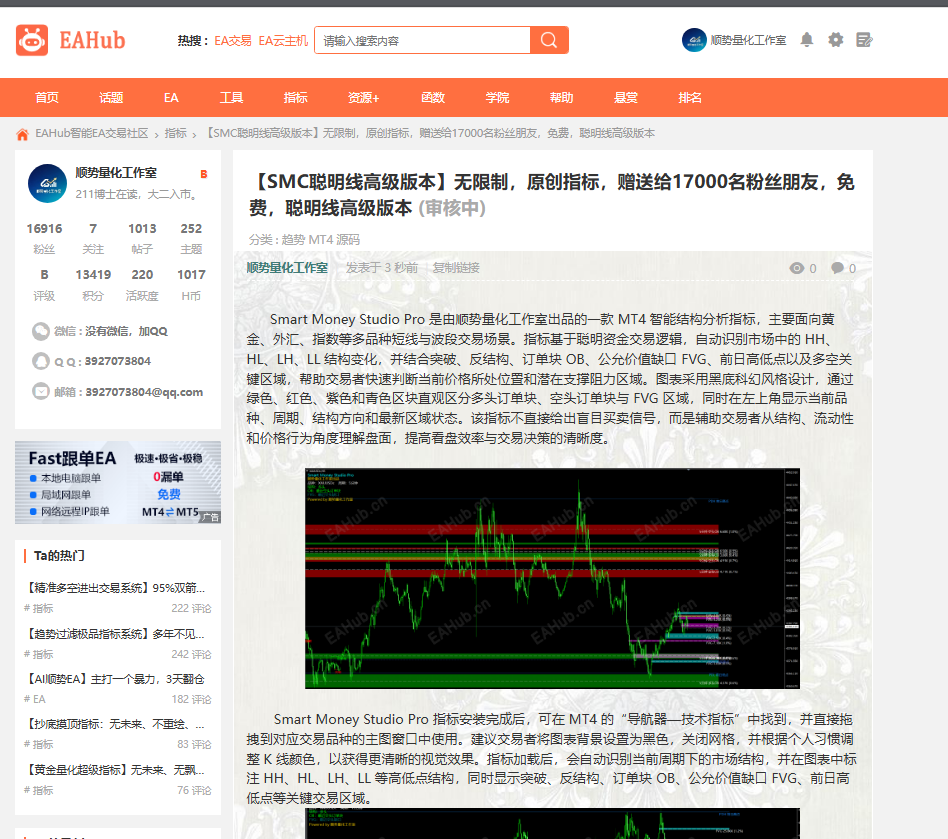Click the category line 趋势 MT4 源码
The width and height of the screenshot is (948, 839).
tap(320, 240)
